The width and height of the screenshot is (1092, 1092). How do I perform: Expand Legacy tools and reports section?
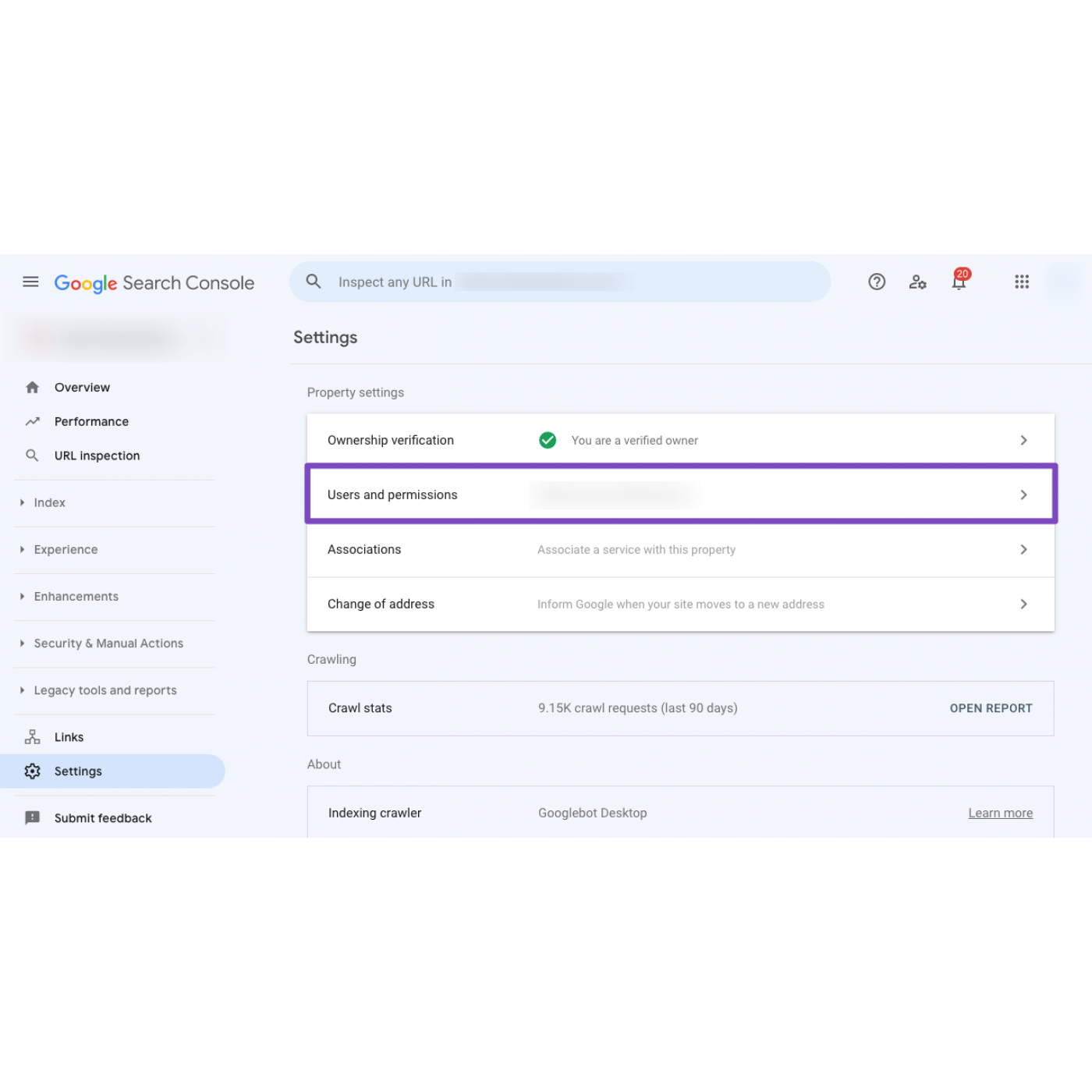click(105, 690)
